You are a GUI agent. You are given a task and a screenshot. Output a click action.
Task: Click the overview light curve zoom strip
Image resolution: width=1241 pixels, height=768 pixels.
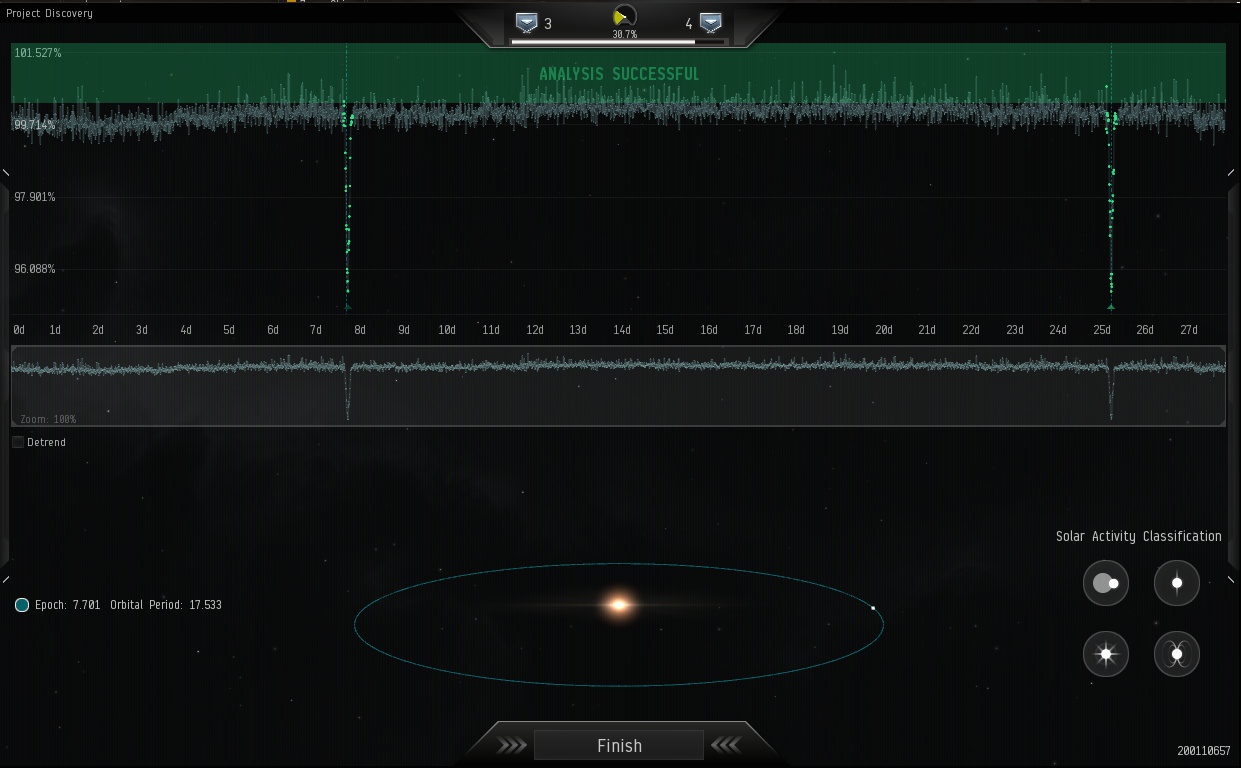tap(618, 386)
